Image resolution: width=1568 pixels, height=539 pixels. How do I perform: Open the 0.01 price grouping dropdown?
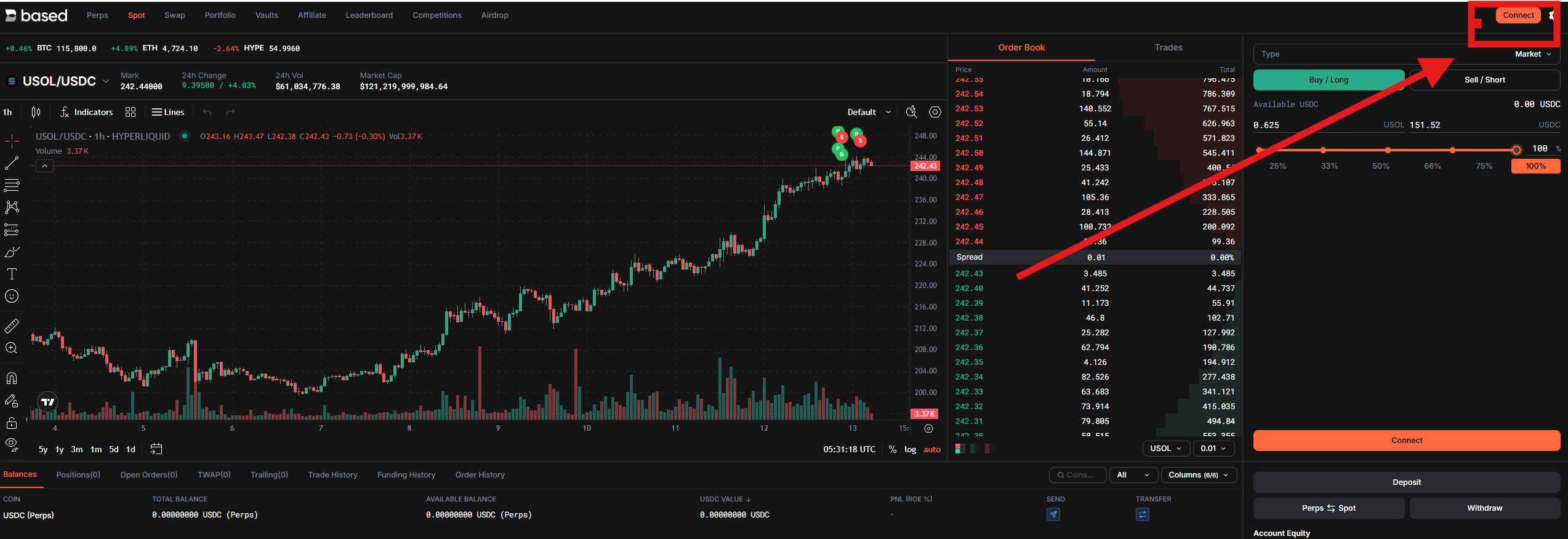pyautogui.click(x=1213, y=449)
